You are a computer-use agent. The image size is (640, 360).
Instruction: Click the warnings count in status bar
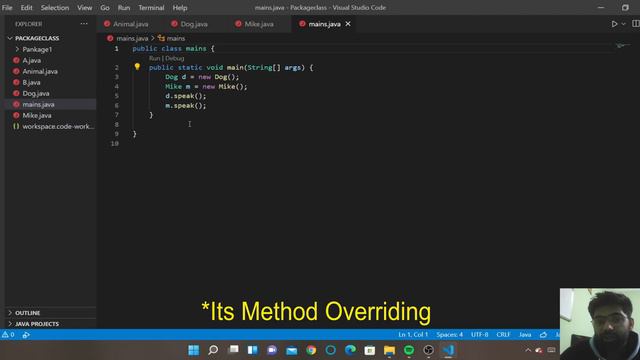point(8,335)
